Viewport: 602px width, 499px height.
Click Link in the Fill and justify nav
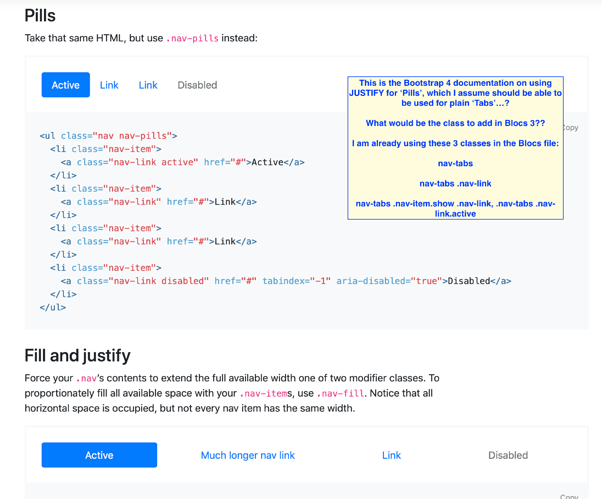[x=391, y=455]
